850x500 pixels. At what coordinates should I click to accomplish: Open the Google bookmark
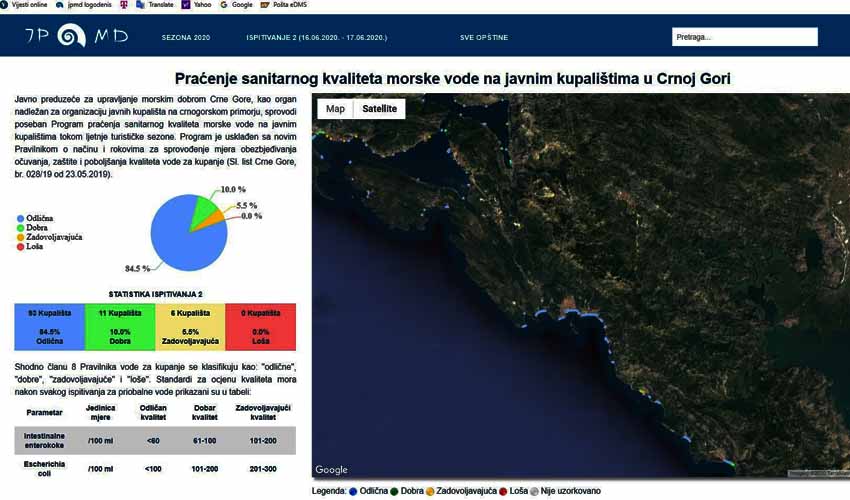tap(236, 4)
